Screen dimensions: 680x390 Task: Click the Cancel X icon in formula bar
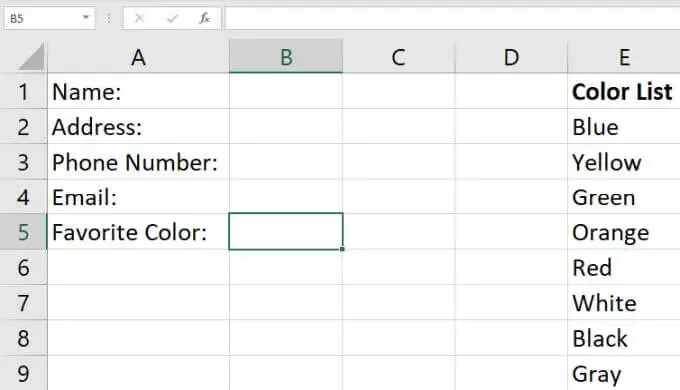pos(139,18)
